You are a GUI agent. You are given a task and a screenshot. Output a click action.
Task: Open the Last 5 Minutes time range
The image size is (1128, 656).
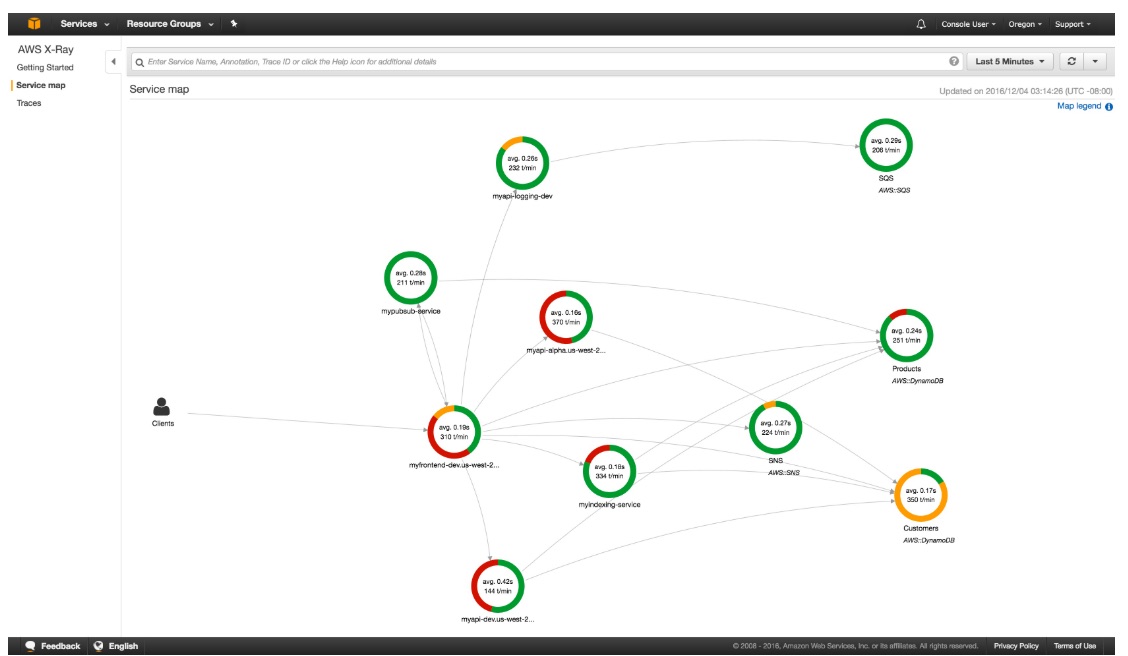(1009, 61)
